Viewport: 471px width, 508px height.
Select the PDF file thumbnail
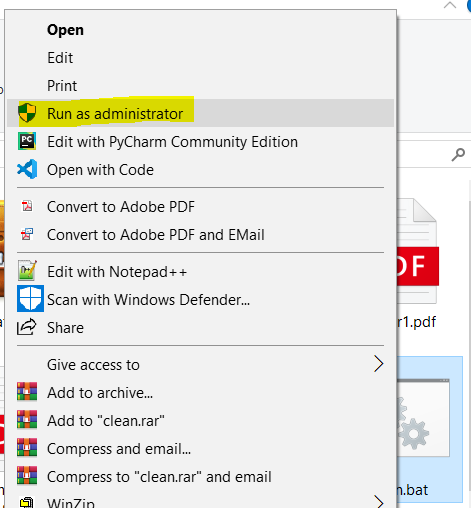pyautogui.click(x=418, y=251)
